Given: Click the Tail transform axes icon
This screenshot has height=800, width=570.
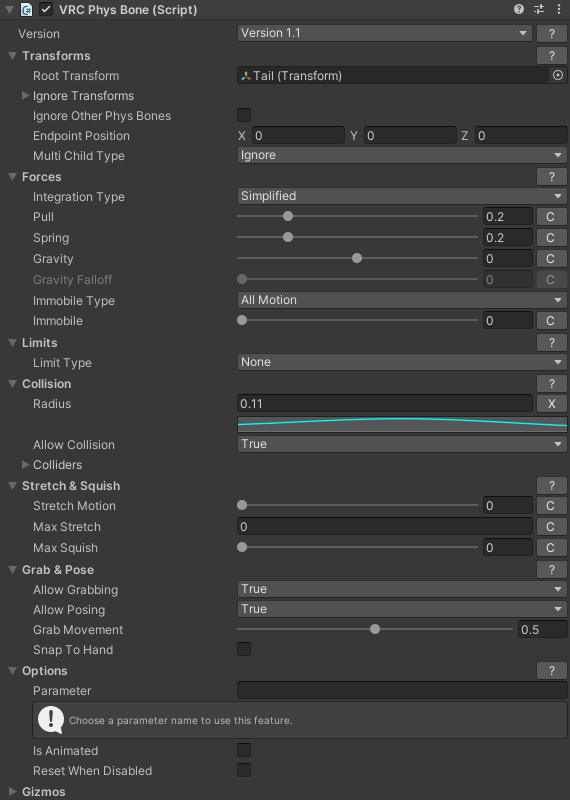Looking at the screenshot, I should click(246, 76).
